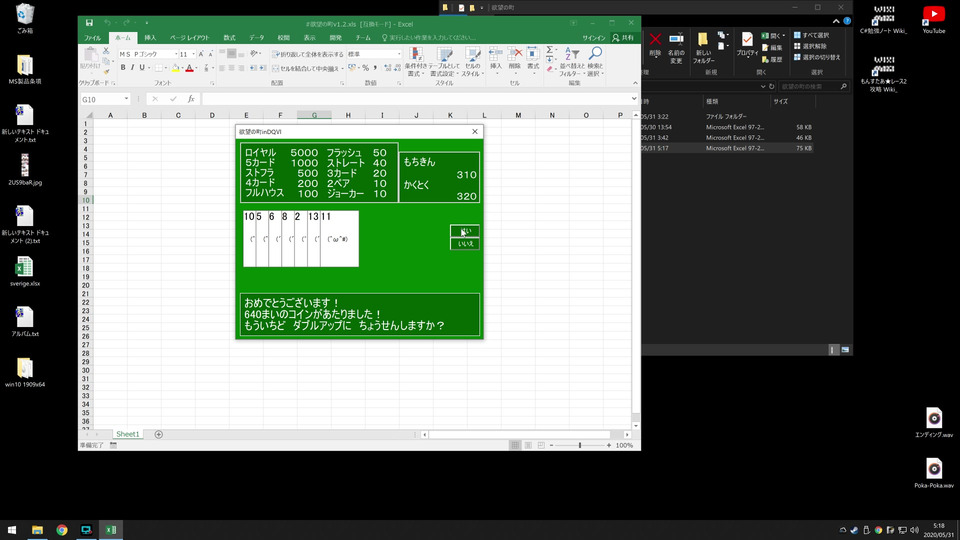The width and height of the screenshot is (960, 540).
Task: Toggle bold formatting in the Excel ribbon
Action: pos(123,68)
